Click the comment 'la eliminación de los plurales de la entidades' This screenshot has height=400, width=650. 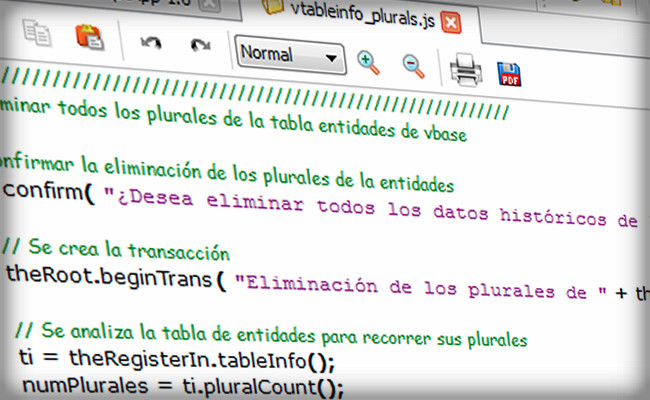pyautogui.click(x=267, y=175)
